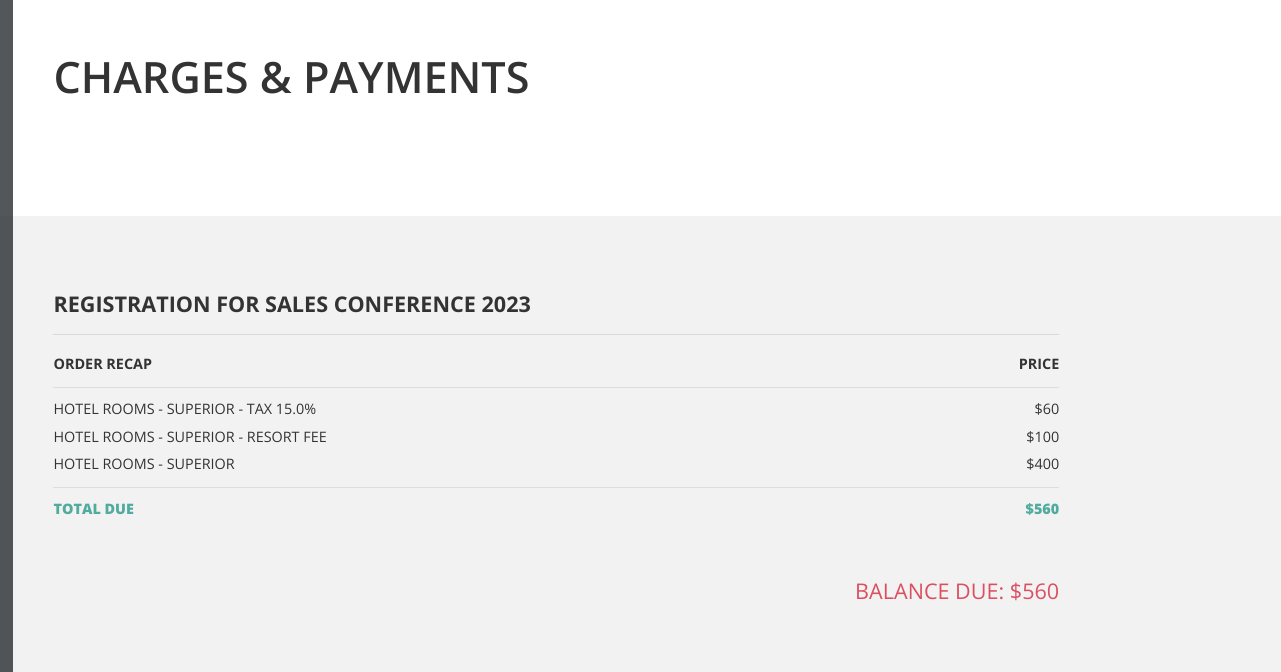Select the Registration for Sales Conference 2023 title
Image resolution: width=1281 pixels, height=672 pixels.
(292, 304)
